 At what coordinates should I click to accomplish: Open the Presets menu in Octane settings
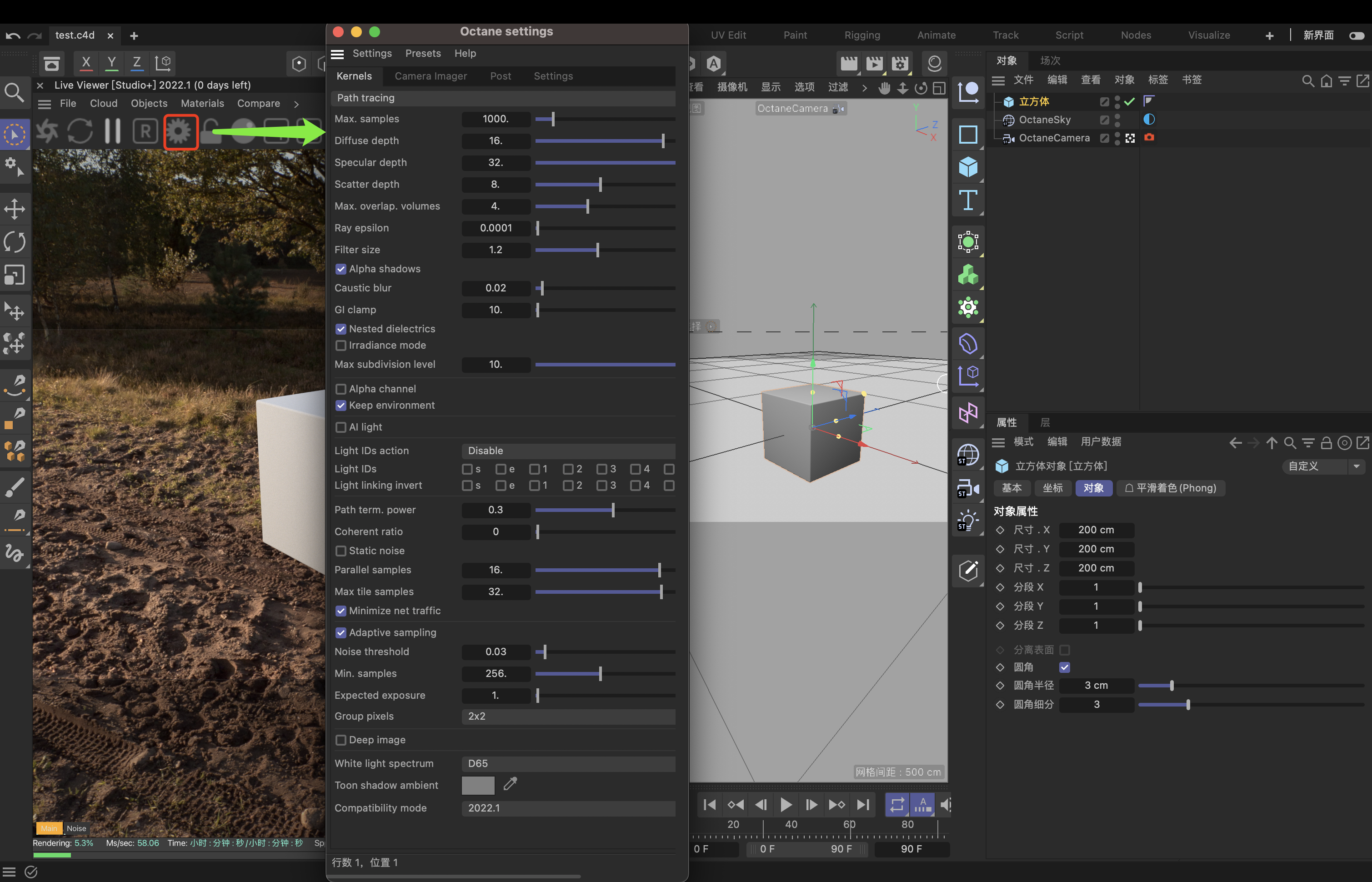click(x=423, y=53)
